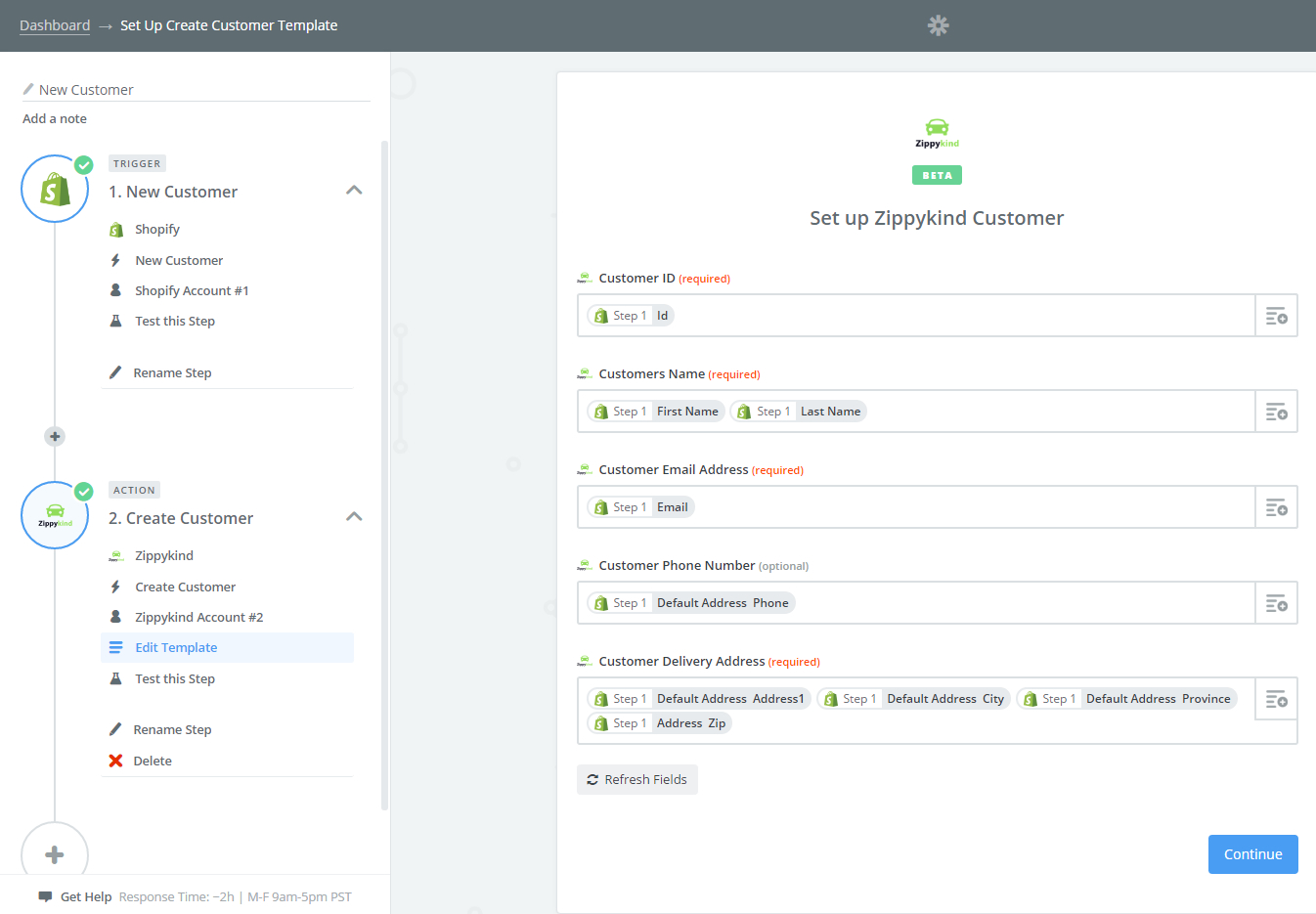The width and height of the screenshot is (1316, 914).
Task: Select the Address Zip token
Action: 659,723
